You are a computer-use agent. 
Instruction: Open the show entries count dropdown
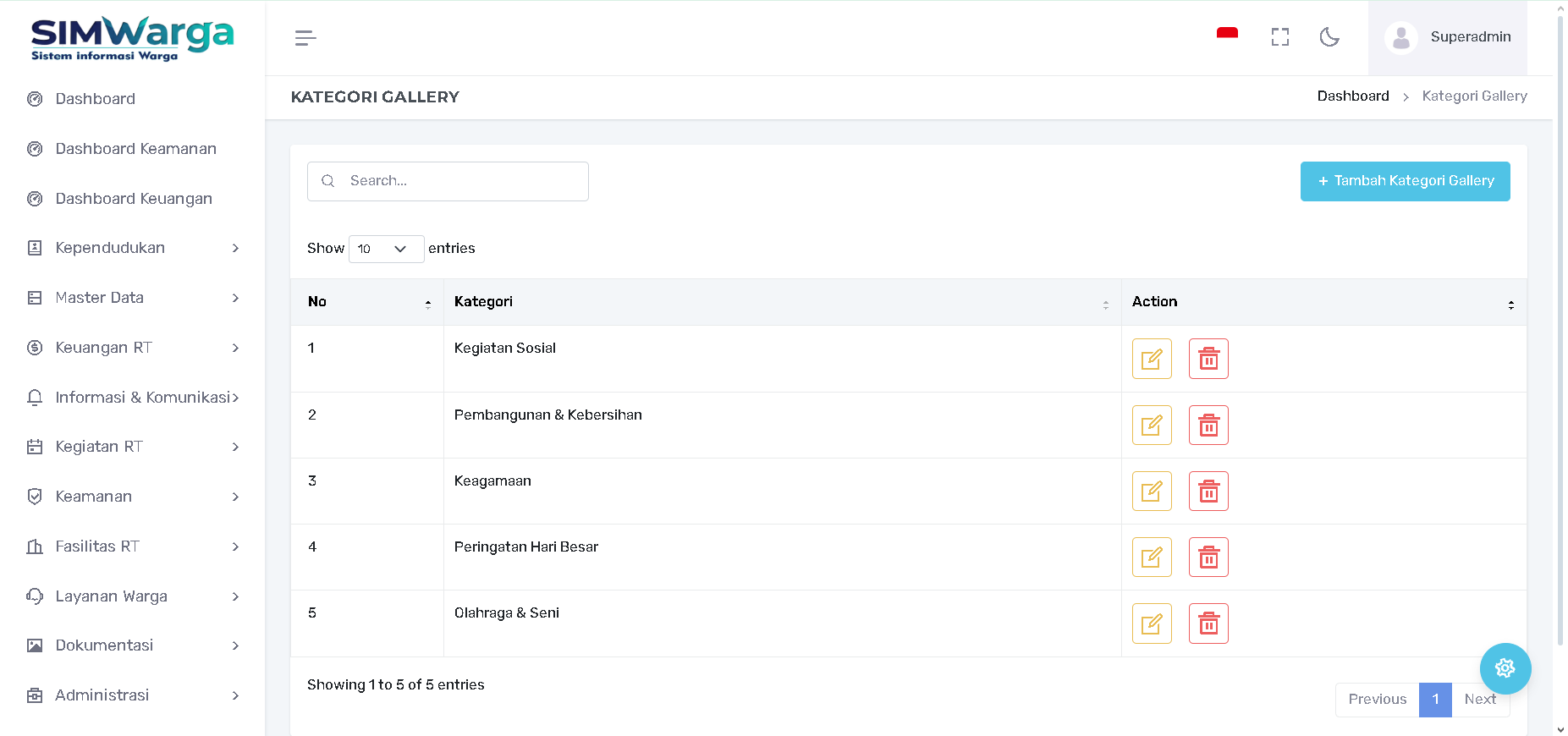[386, 249]
